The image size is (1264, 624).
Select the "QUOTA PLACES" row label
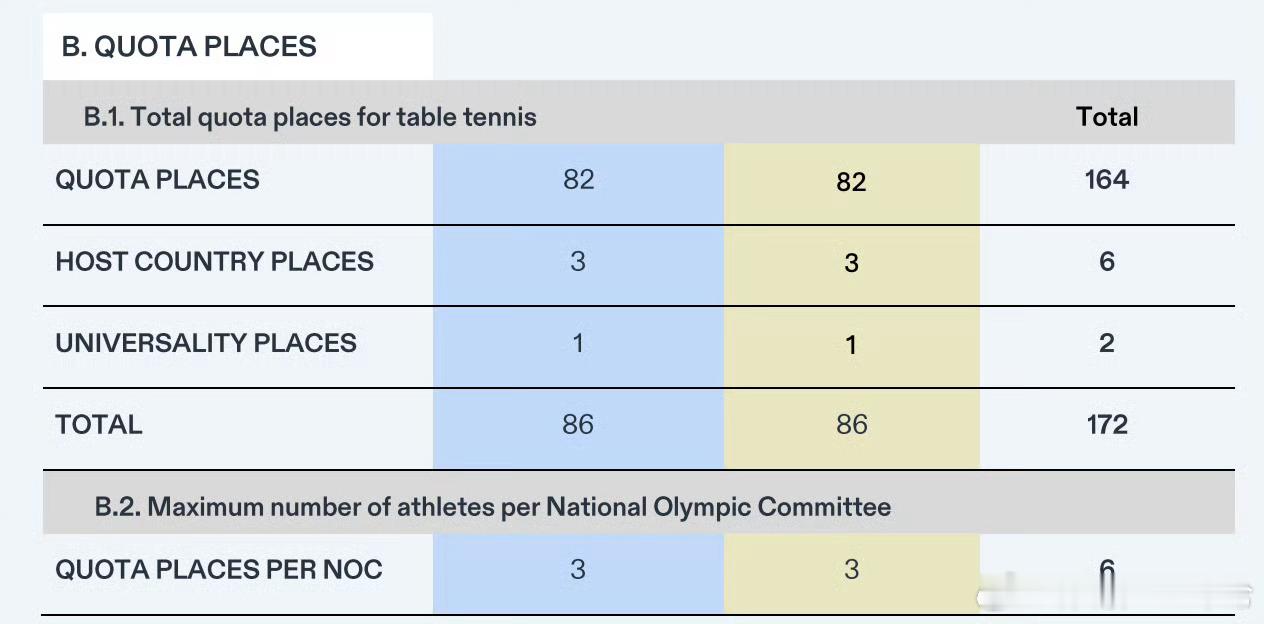pos(157,180)
